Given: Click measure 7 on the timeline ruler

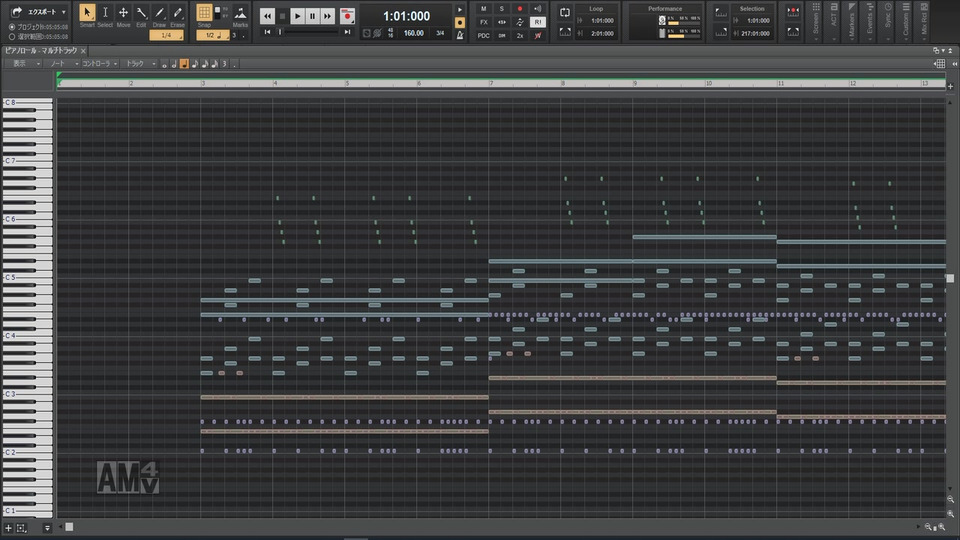Looking at the screenshot, I should (491, 83).
